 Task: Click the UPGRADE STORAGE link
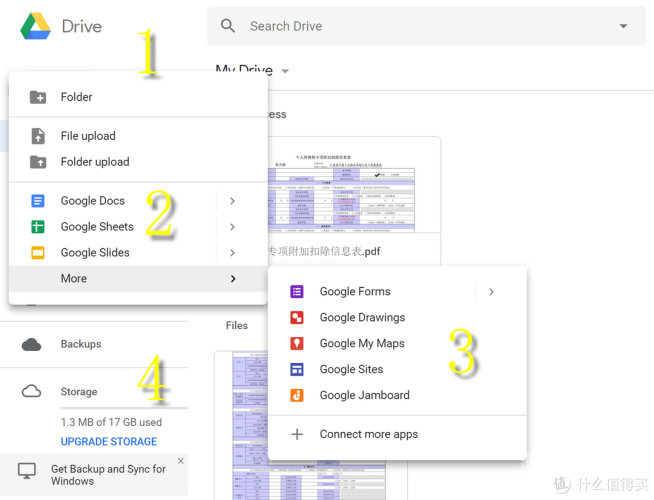click(x=109, y=442)
